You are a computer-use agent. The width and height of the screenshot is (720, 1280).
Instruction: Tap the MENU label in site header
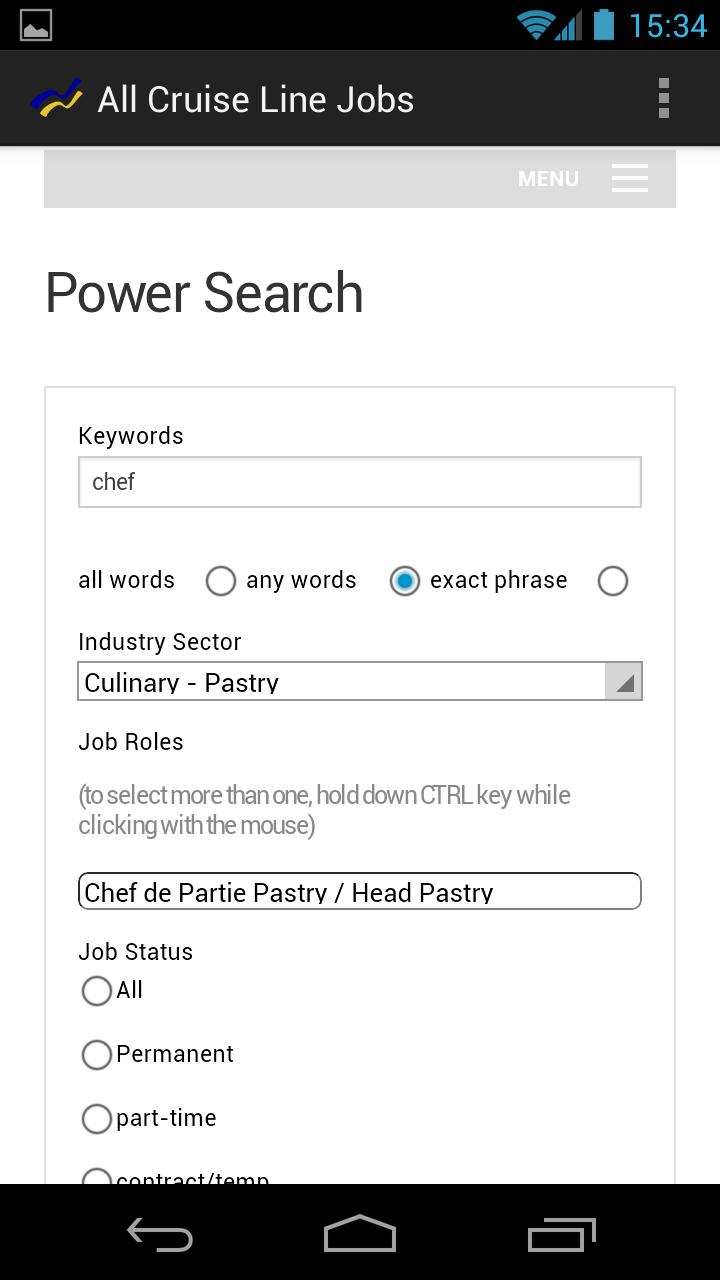[548, 179]
